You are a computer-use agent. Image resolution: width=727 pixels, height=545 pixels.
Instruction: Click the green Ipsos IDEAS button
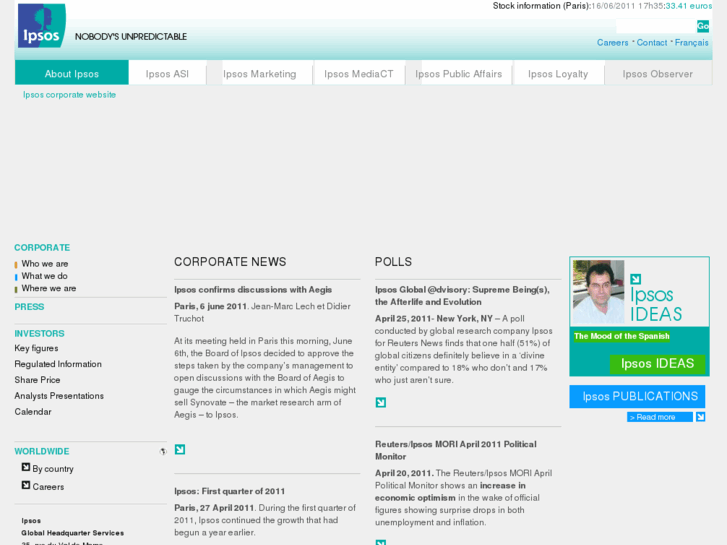pos(657,364)
